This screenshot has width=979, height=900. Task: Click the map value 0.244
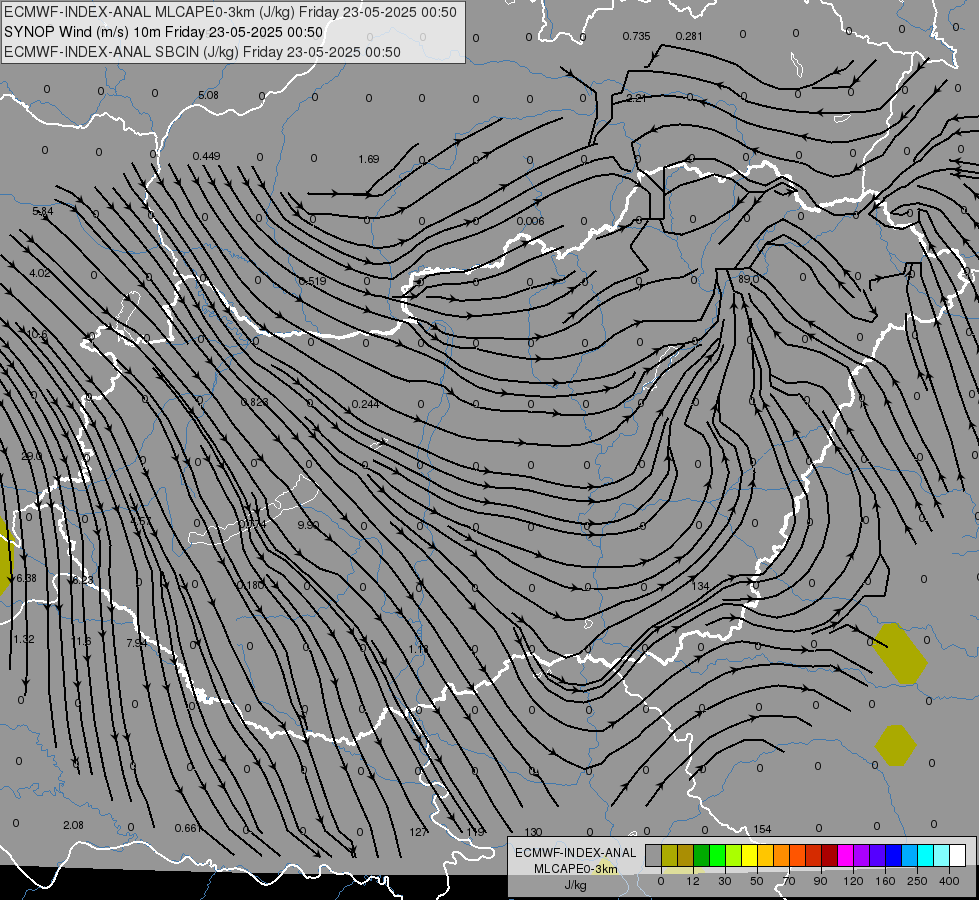365,404
